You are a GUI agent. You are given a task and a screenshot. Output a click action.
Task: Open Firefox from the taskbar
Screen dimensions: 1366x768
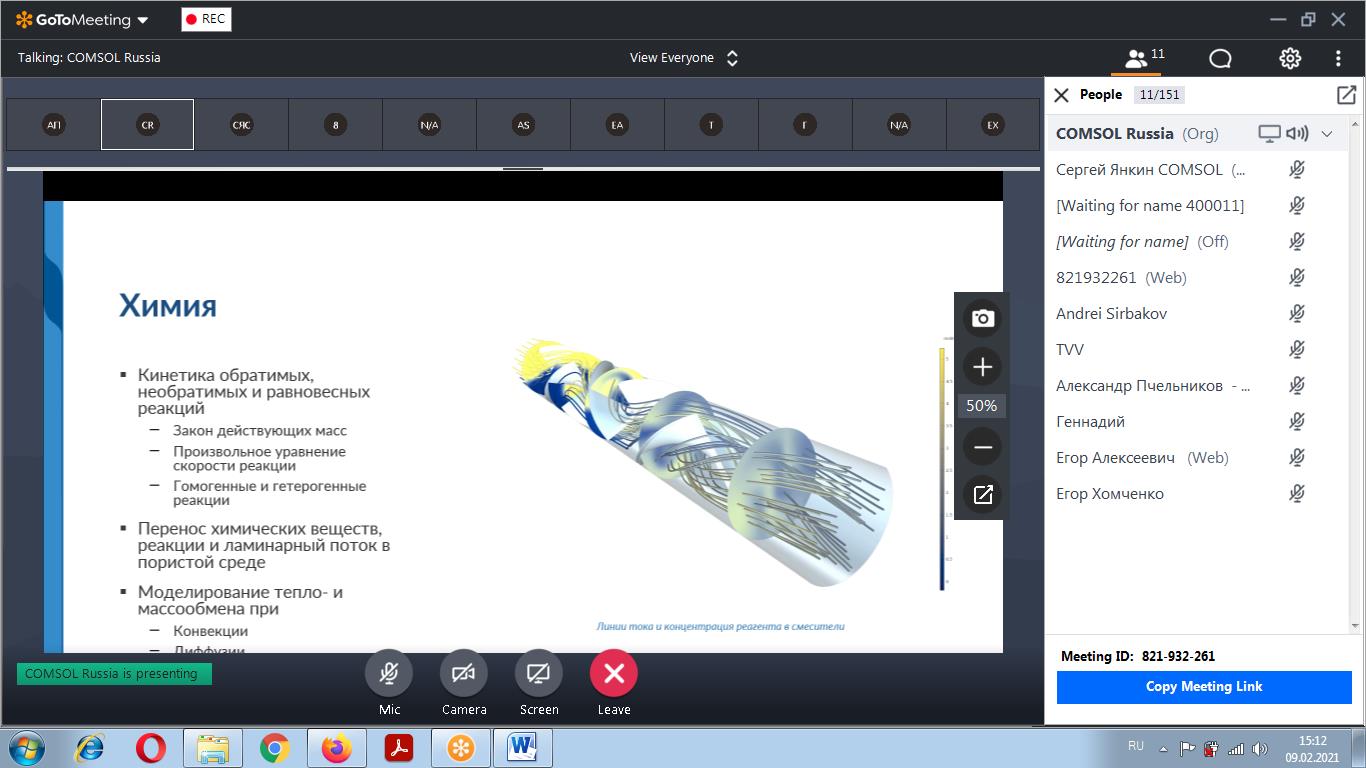pos(337,748)
